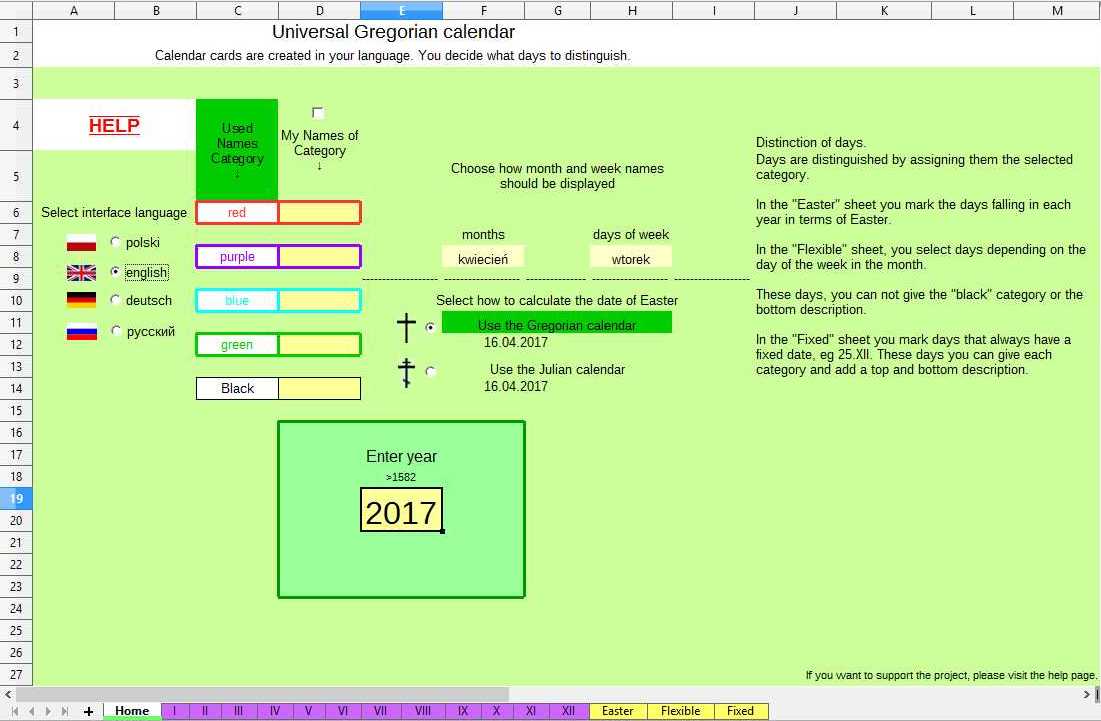Open the Flexible sheet tab
The image size is (1101, 721).
pyautogui.click(x=680, y=711)
